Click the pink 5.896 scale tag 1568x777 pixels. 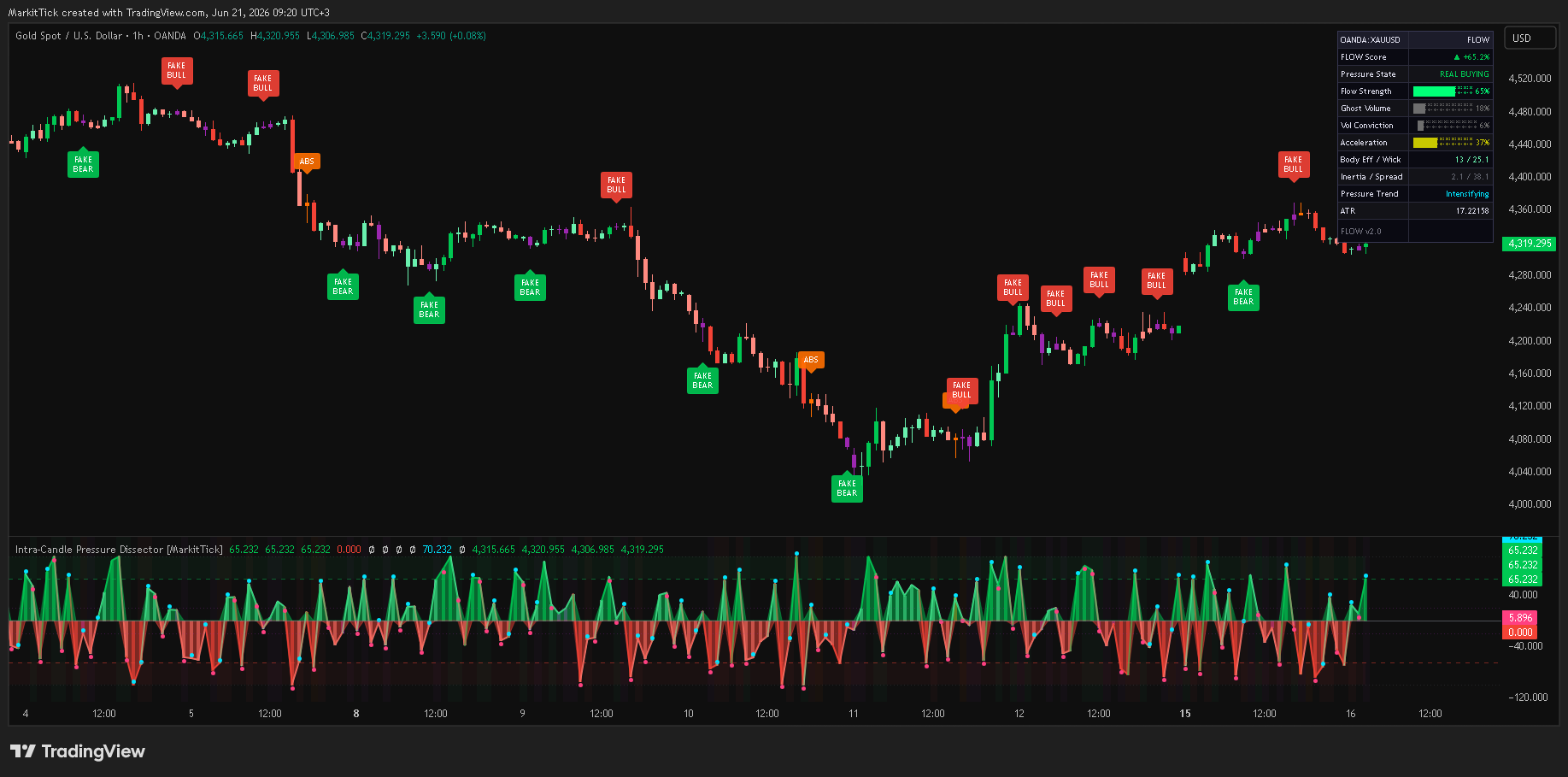click(x=1520, y=618)
